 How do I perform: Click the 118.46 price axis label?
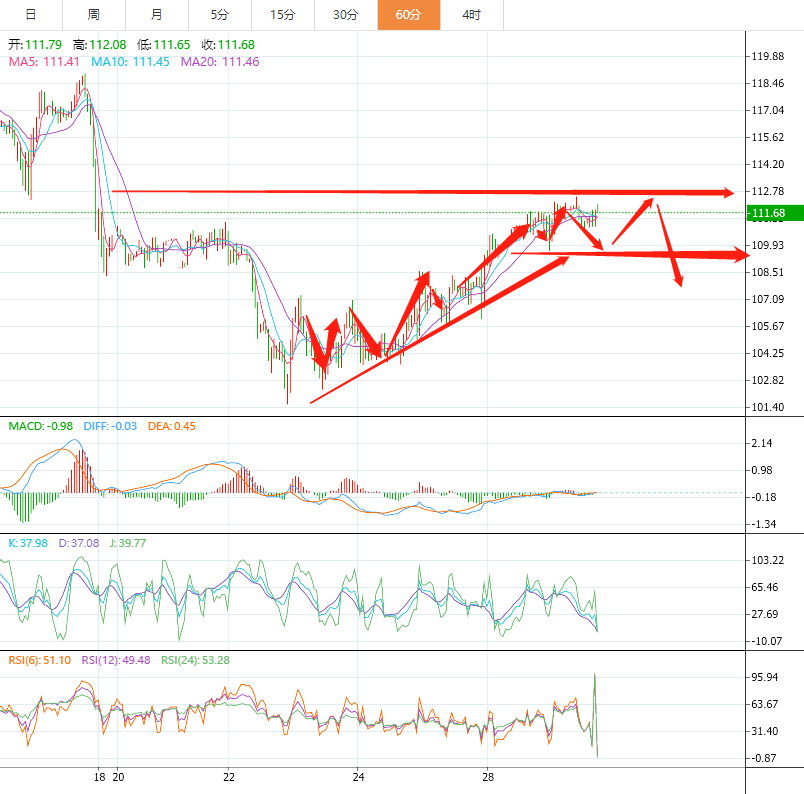point(768,84)
